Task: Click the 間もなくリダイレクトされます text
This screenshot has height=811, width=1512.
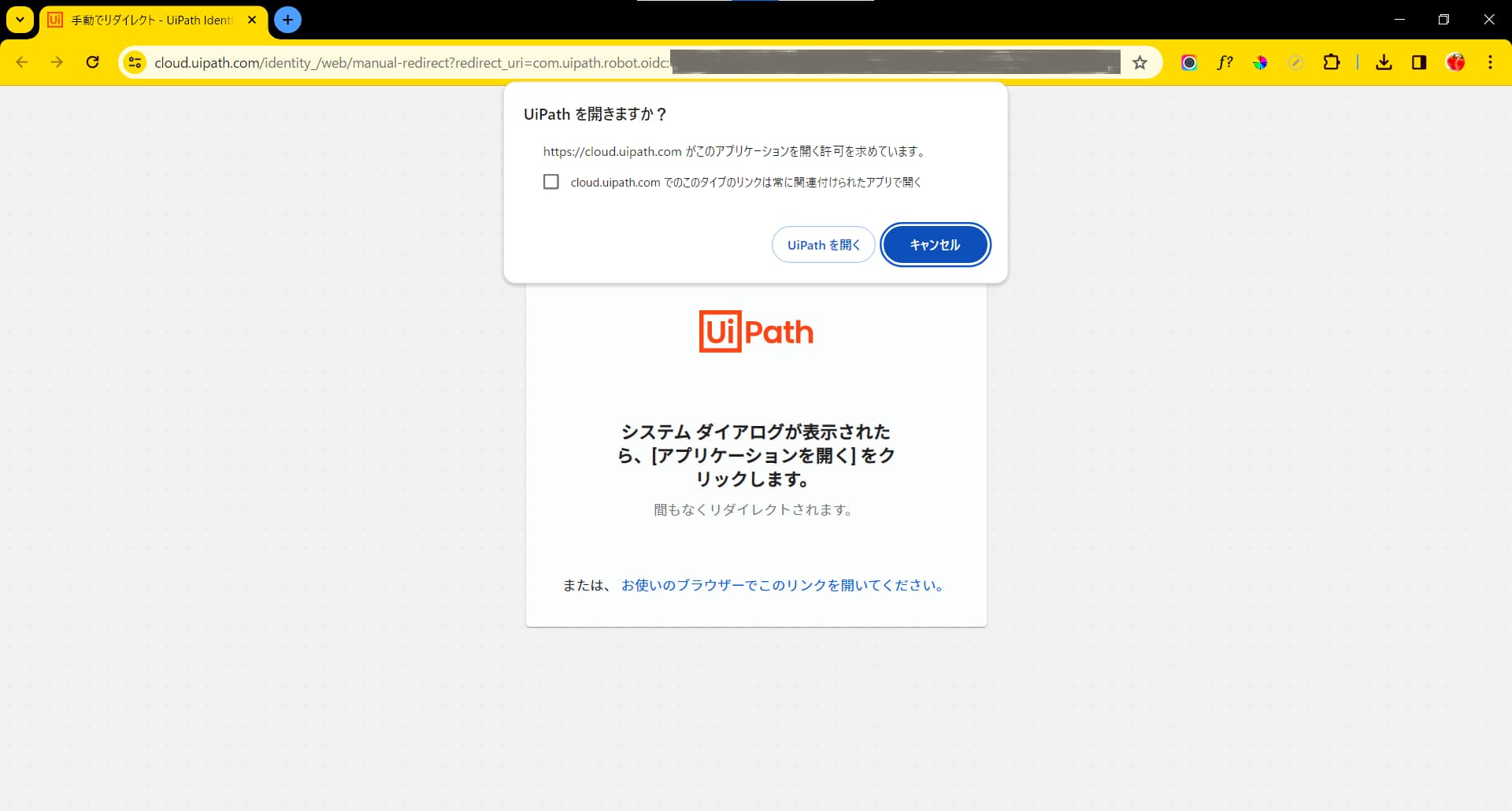Action: (x=754, y=509)
